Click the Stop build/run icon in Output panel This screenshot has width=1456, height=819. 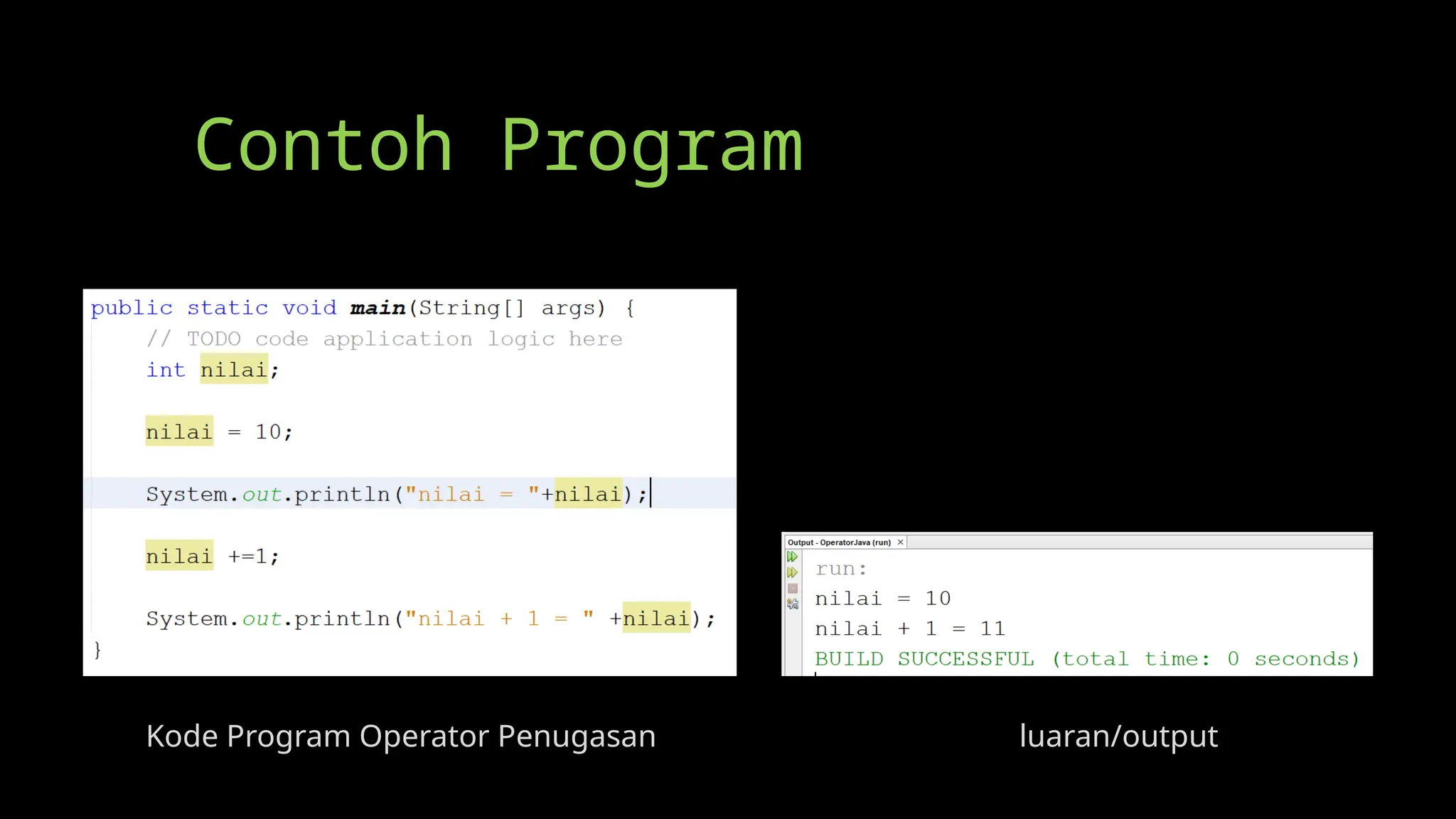792,588
